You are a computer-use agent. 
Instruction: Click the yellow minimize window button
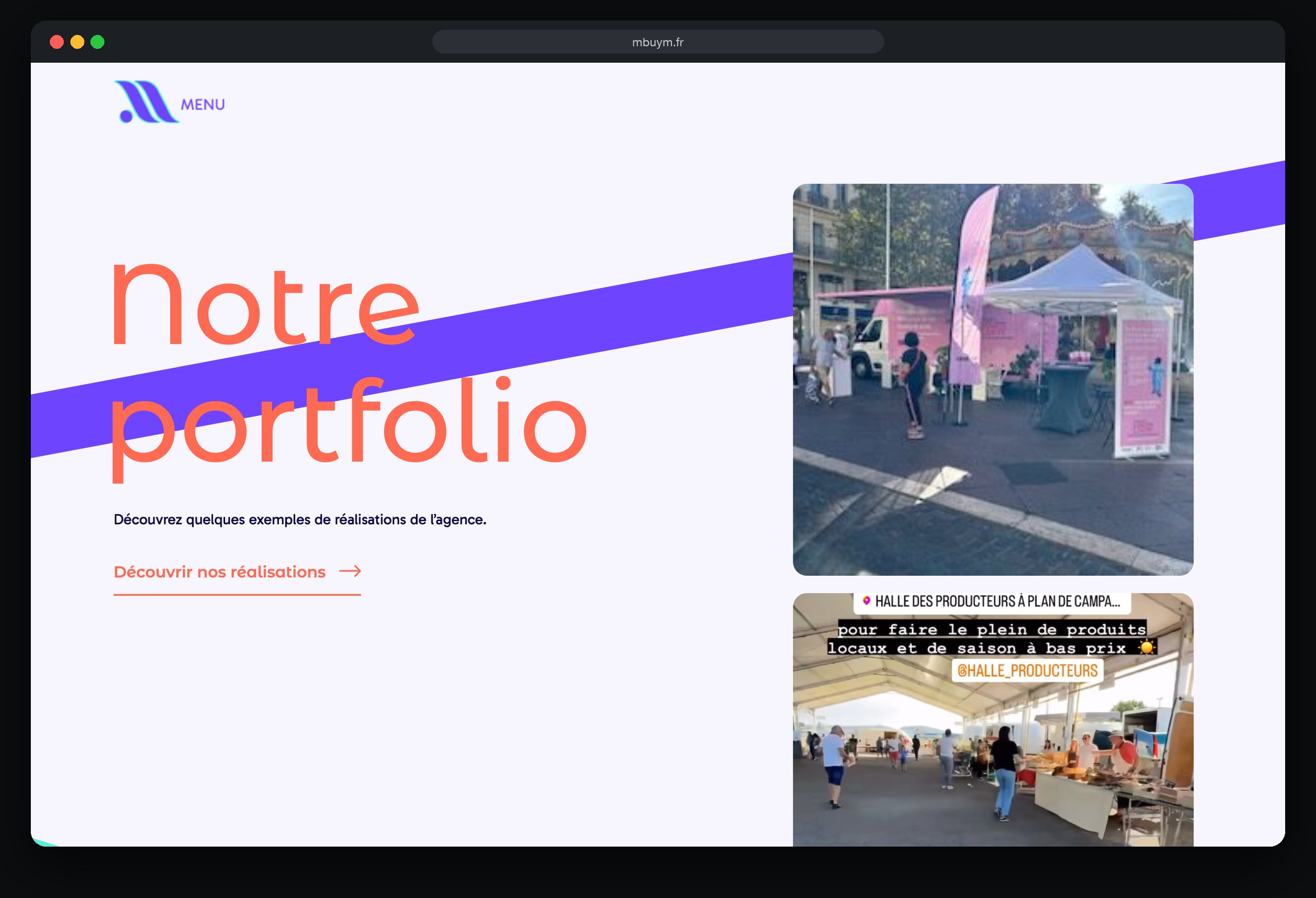pos(77,42)
